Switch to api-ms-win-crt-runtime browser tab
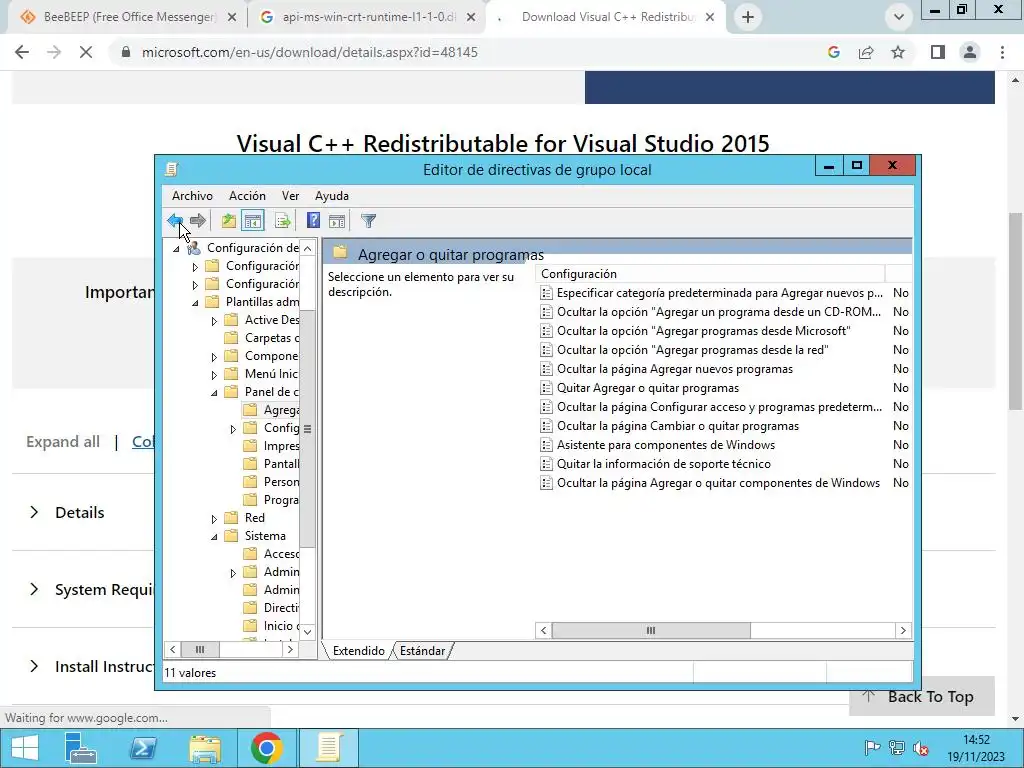The height and width of the screenshot is (768, 1024). pyautogui.click(x=368, y=17)
